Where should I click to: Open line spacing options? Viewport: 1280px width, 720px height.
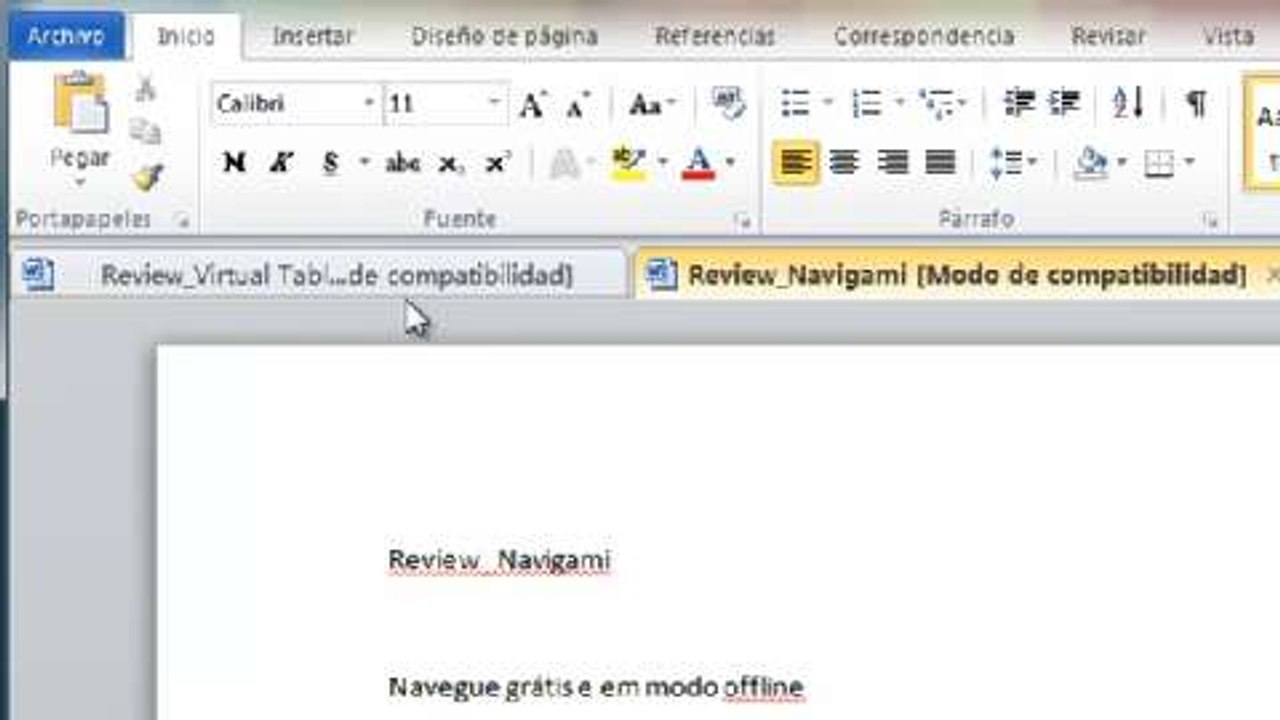click(1013, 162)
